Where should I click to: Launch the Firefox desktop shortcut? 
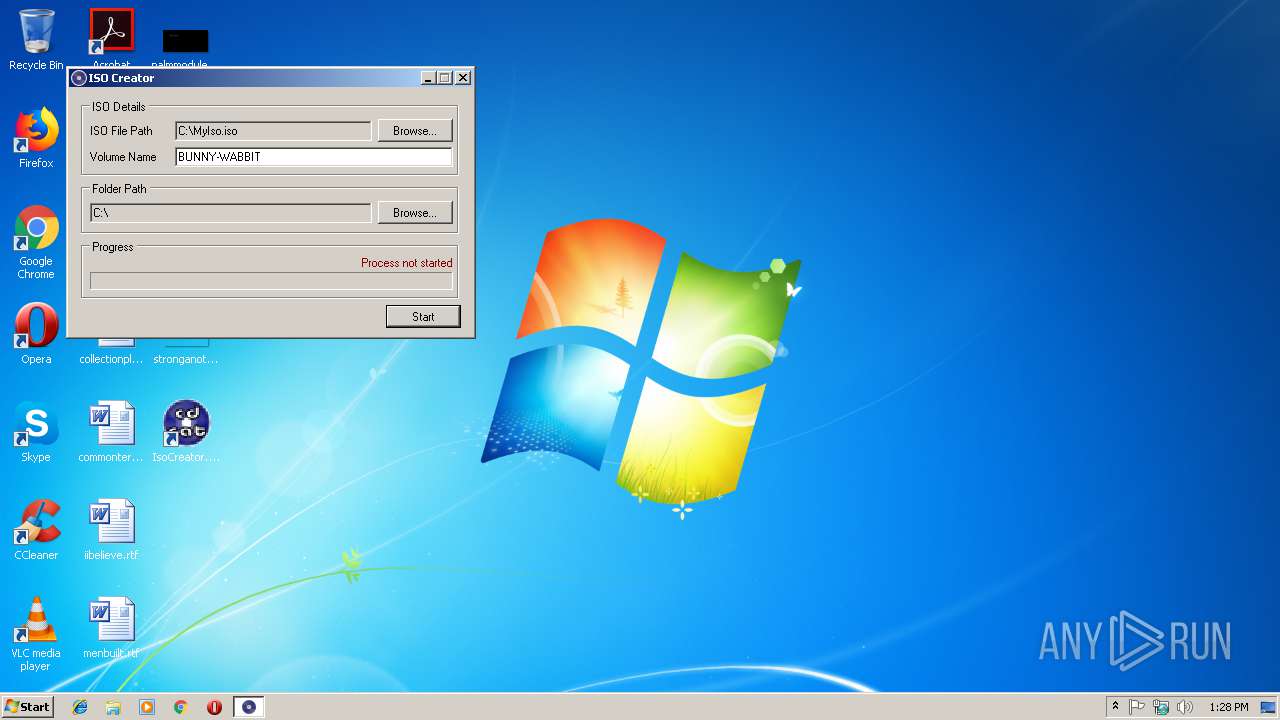pos(36,138)
